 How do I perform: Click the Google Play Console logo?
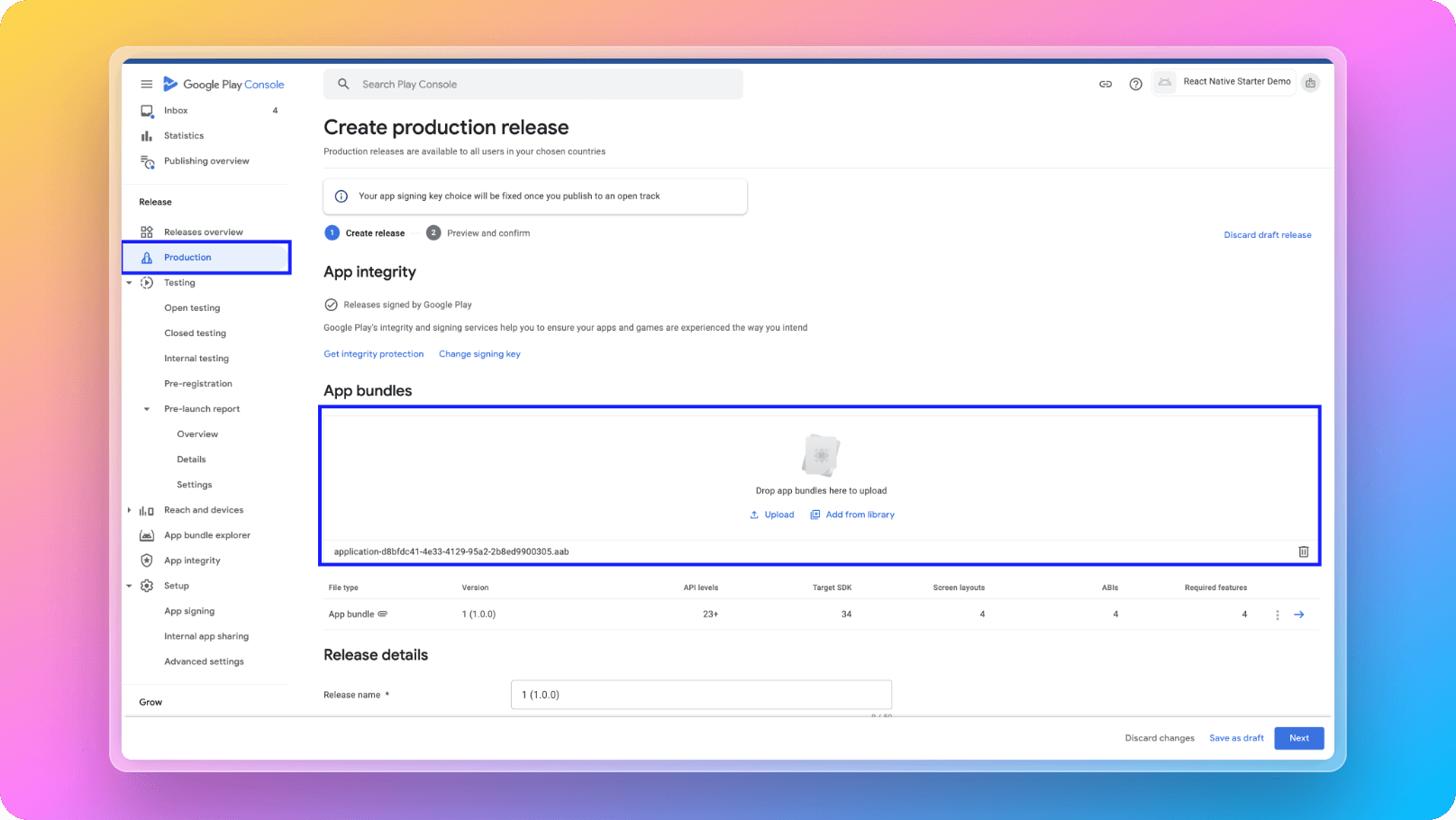tap(223, 84)
